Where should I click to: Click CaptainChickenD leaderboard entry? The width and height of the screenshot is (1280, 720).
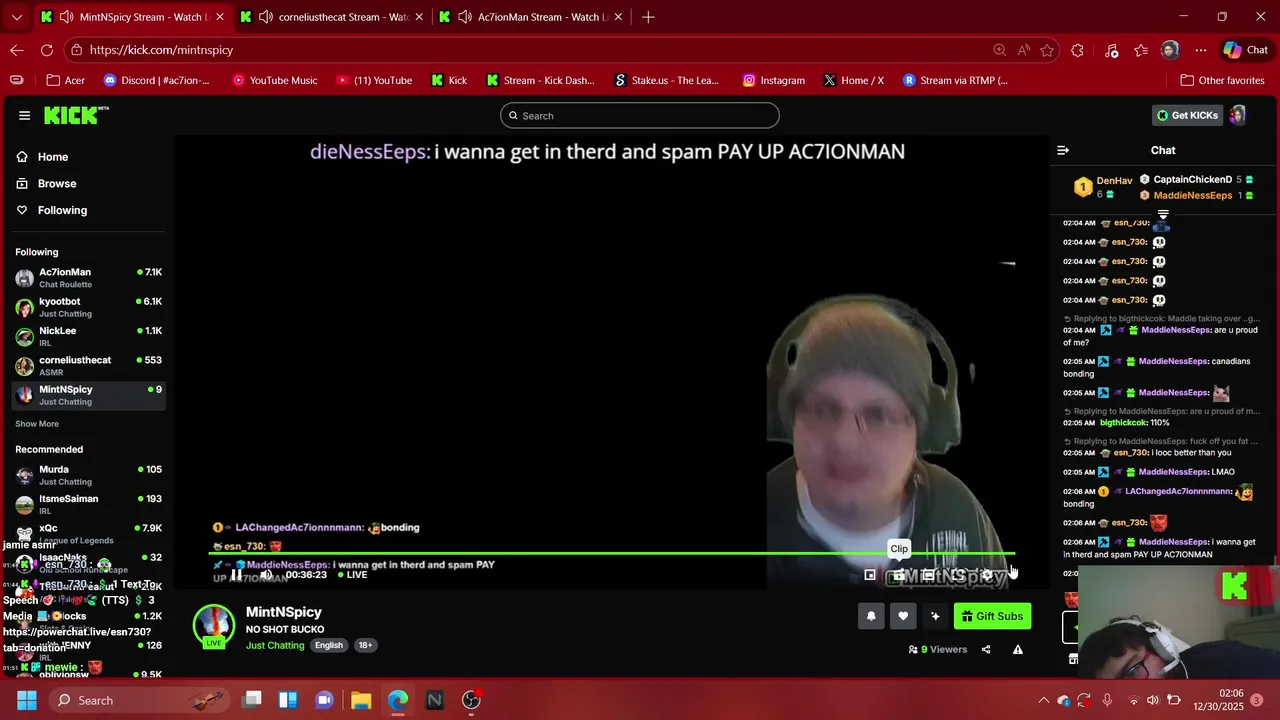[1196, 180]
